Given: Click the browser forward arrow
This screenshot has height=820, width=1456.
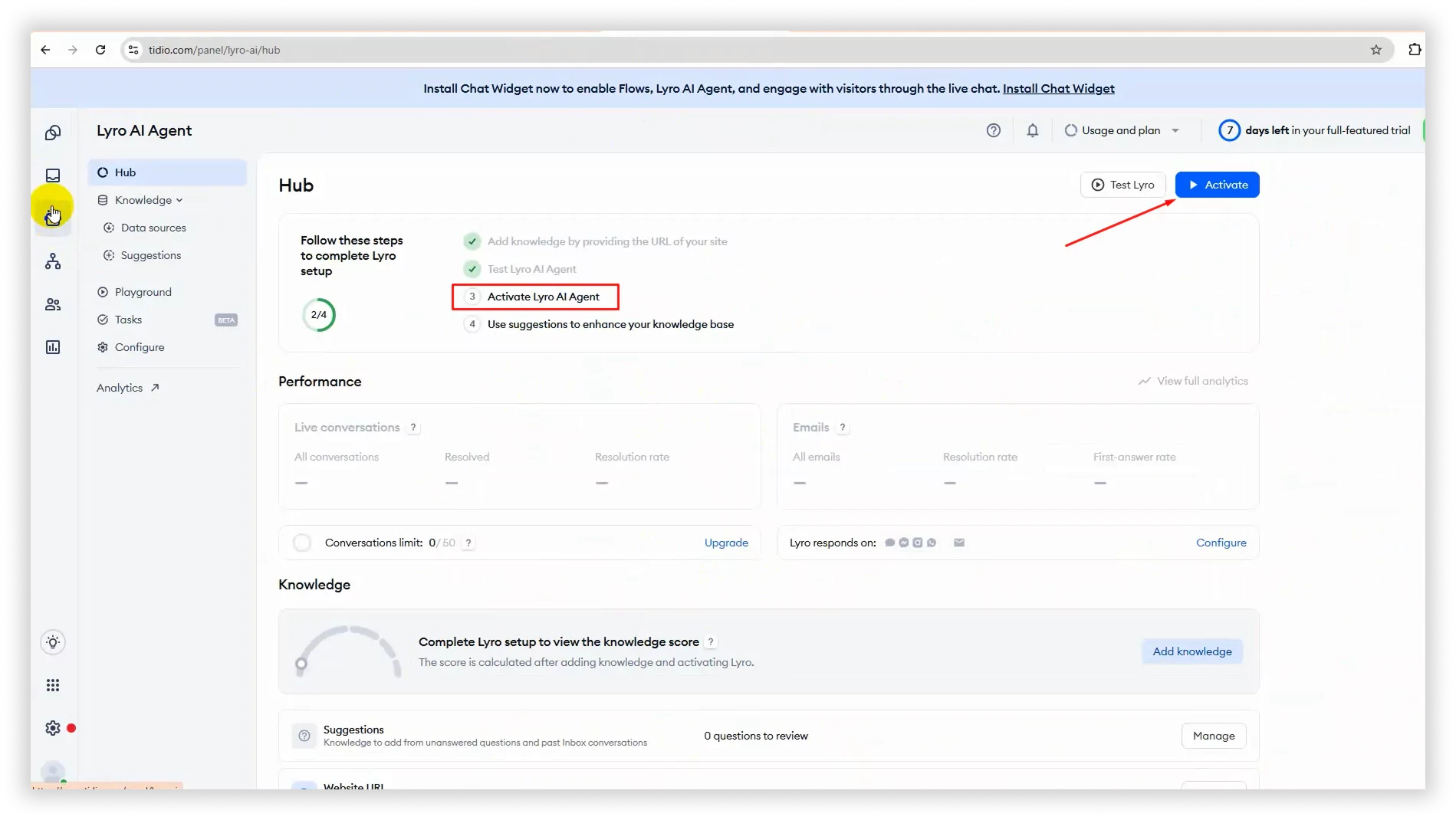Looking at the screenshot, I should click(73, 50).
